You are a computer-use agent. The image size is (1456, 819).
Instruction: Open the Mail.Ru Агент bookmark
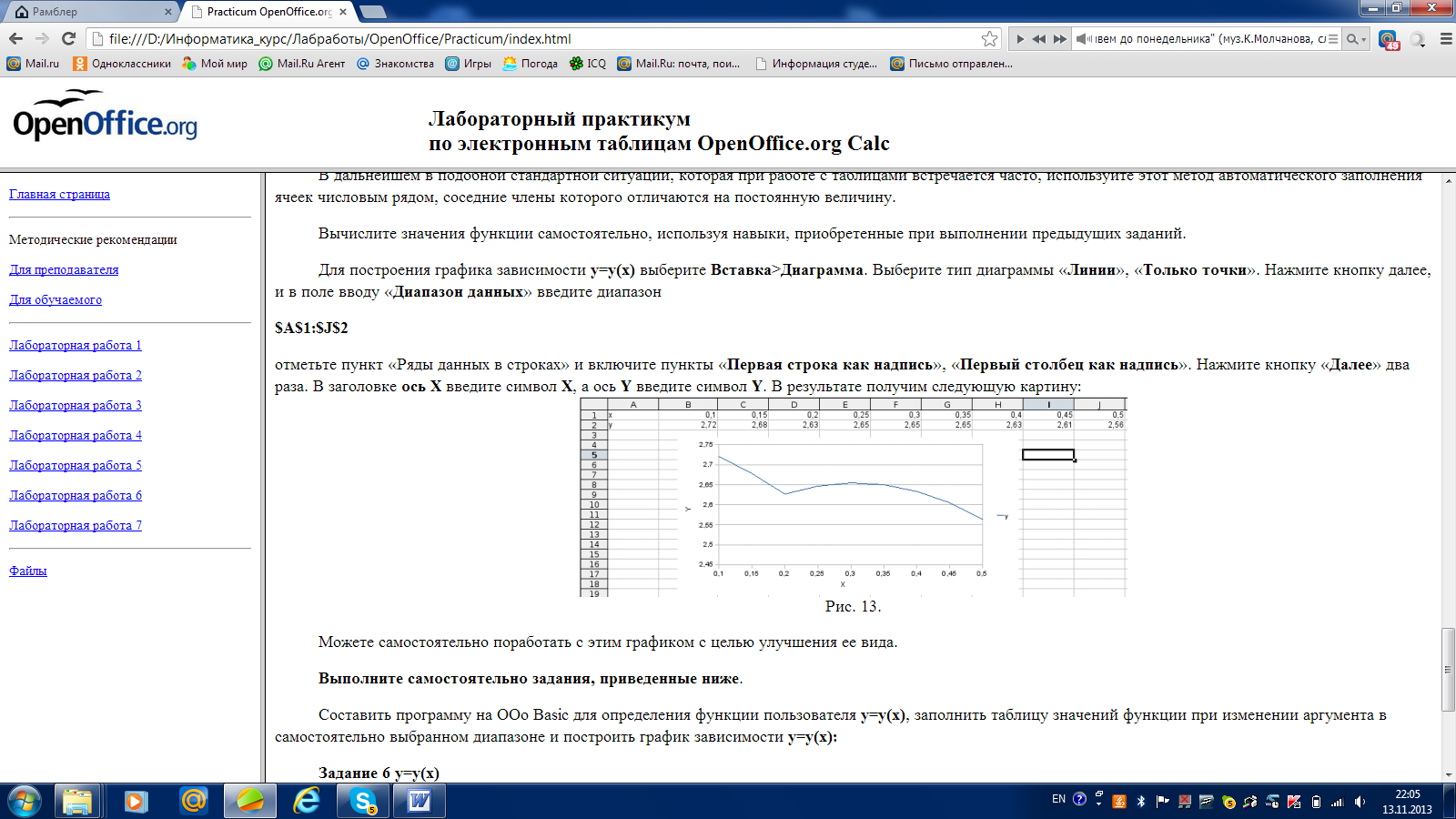tap(302, 64)
